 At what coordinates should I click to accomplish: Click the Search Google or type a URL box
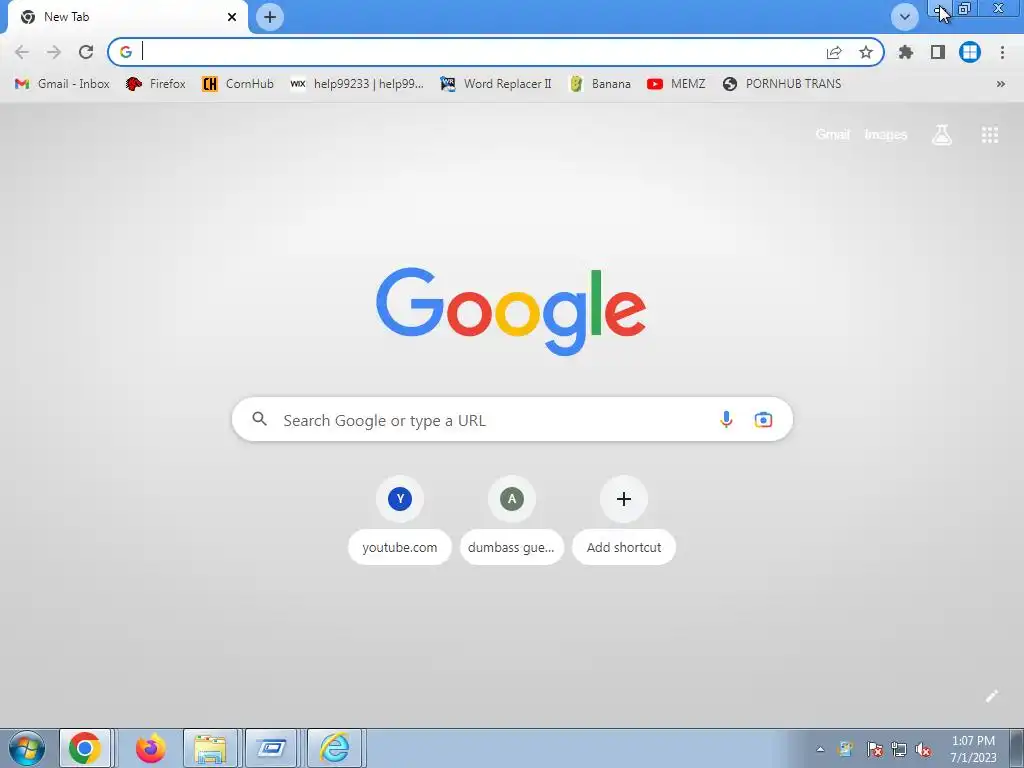point(512,419)
